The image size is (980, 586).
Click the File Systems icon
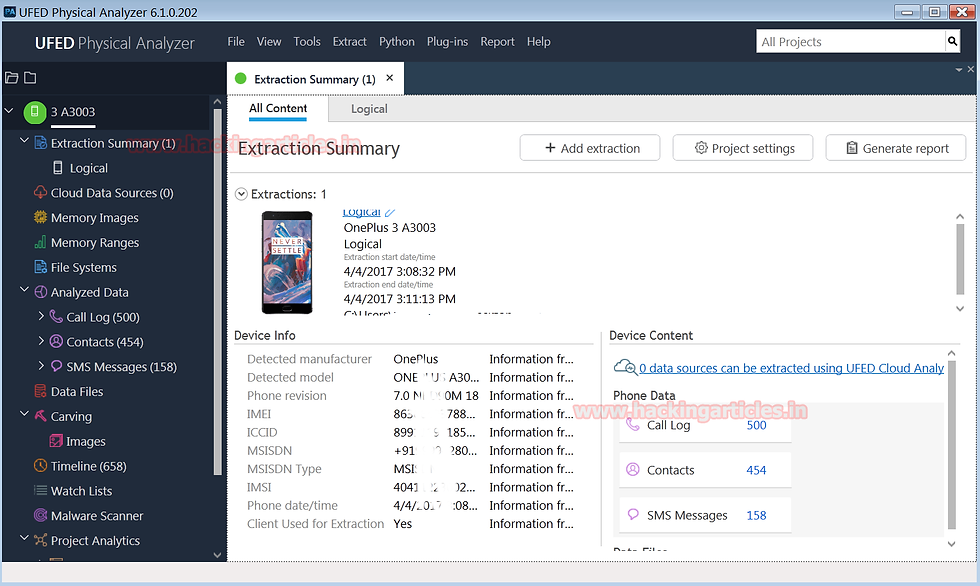point(41,267)
